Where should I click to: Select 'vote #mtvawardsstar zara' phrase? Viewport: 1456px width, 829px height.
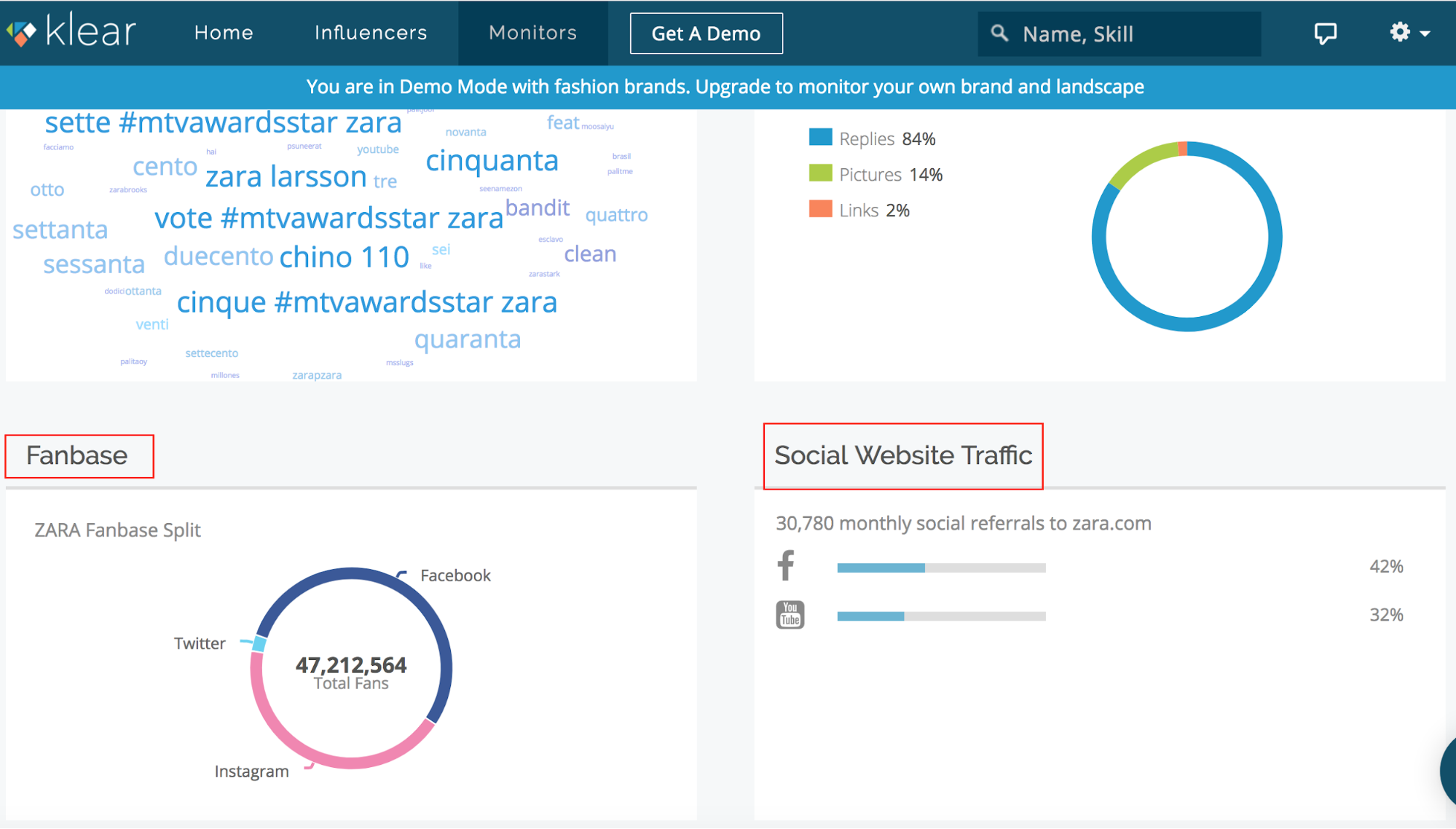coord(328,219)
